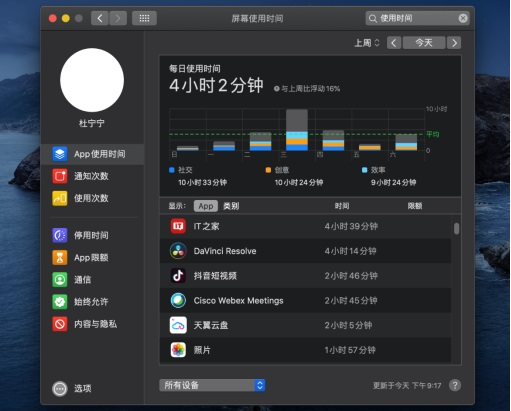The image size is (511, 411).
Task: Click the 使用时间 search field
Action: (x=418, y=18)
